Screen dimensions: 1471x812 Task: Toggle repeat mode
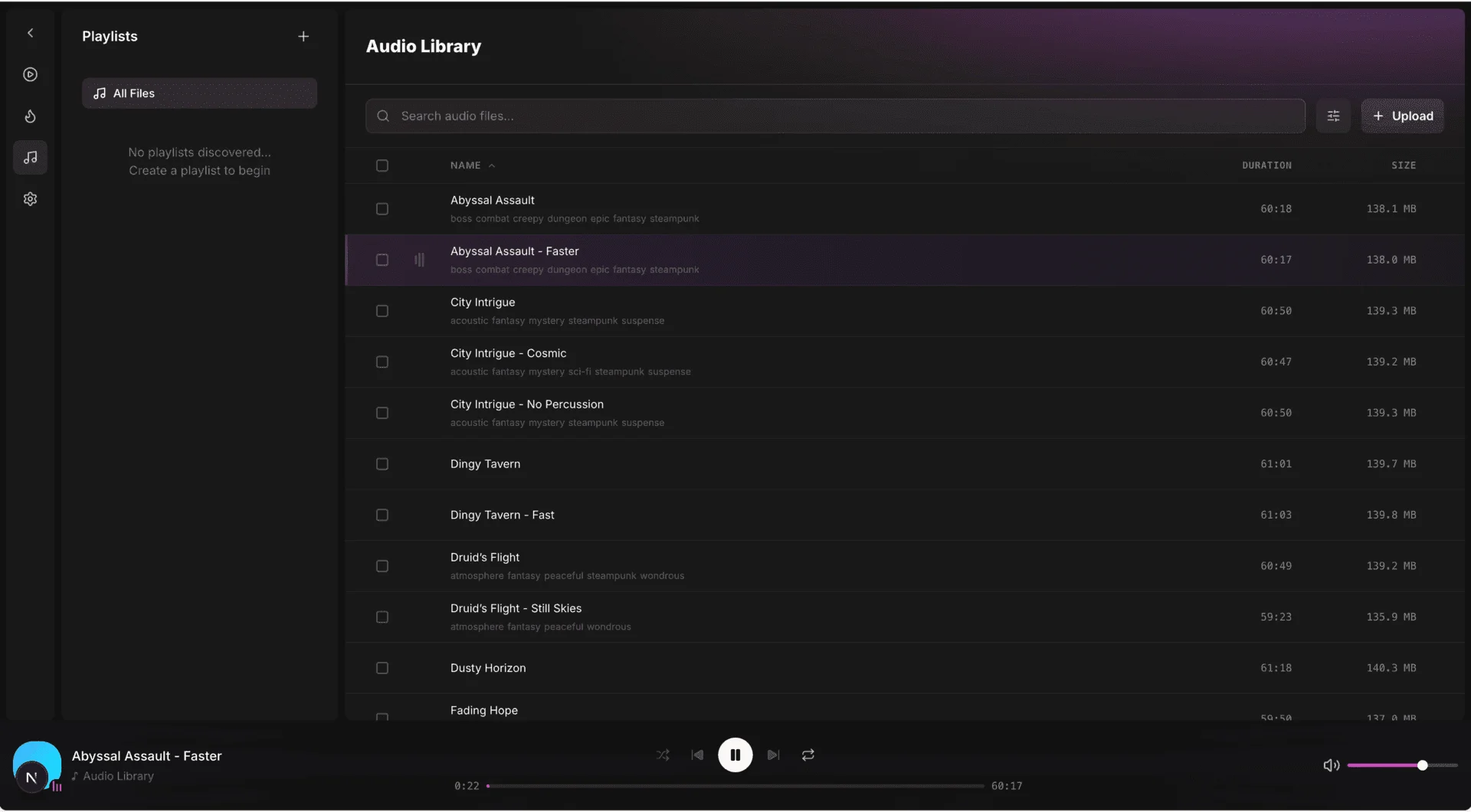tap(808, 755)
